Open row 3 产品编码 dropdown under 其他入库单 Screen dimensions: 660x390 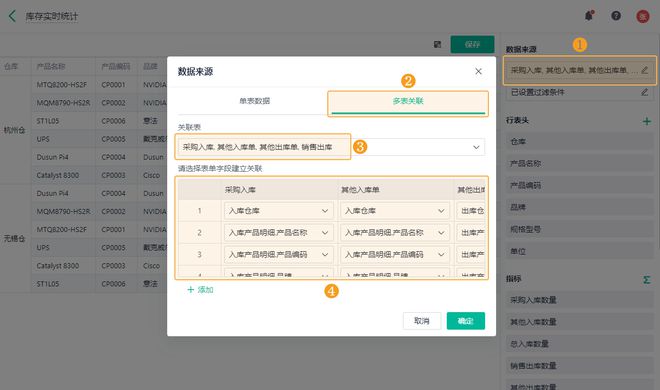395,255
